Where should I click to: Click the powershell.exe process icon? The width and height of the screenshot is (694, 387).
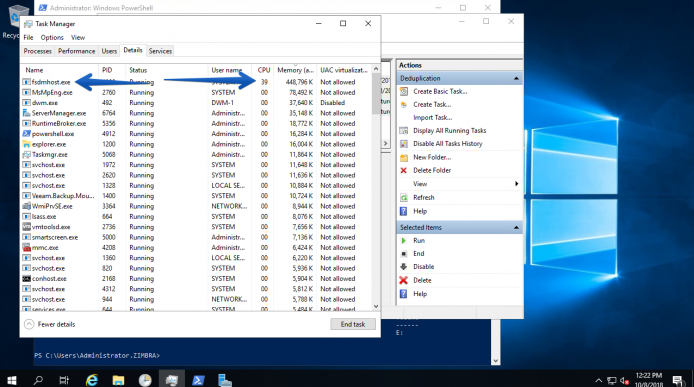pos(27,134)
